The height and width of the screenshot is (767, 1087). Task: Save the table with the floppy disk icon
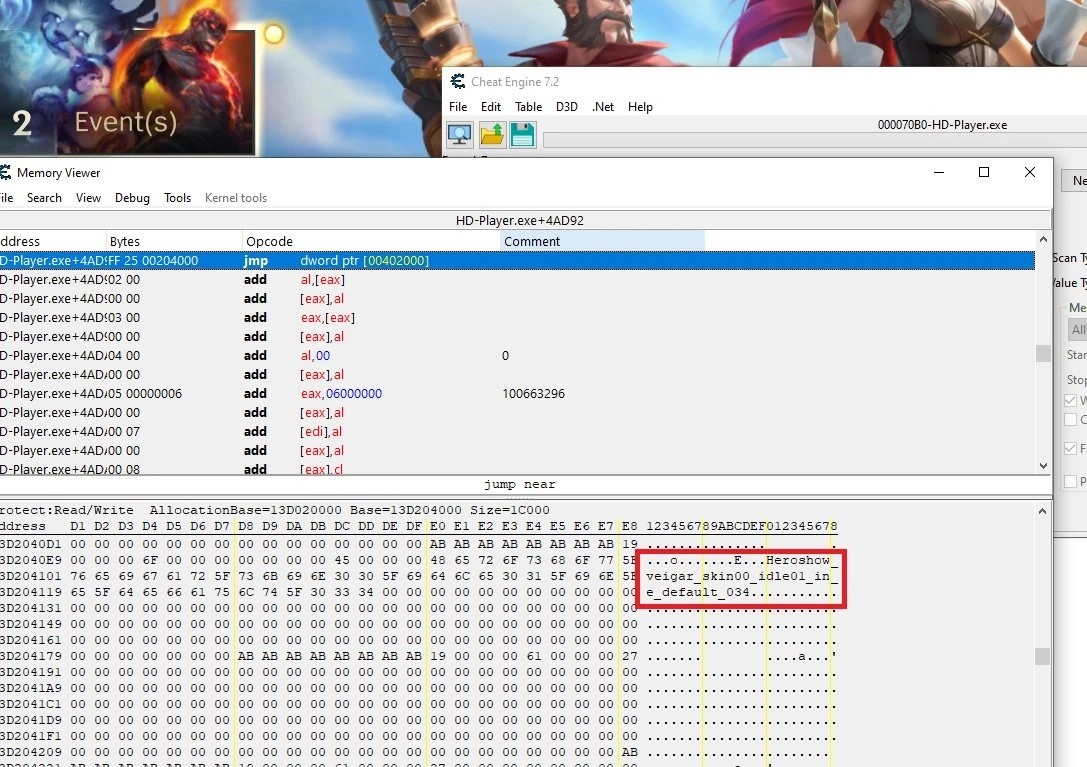tap(522, 135)
